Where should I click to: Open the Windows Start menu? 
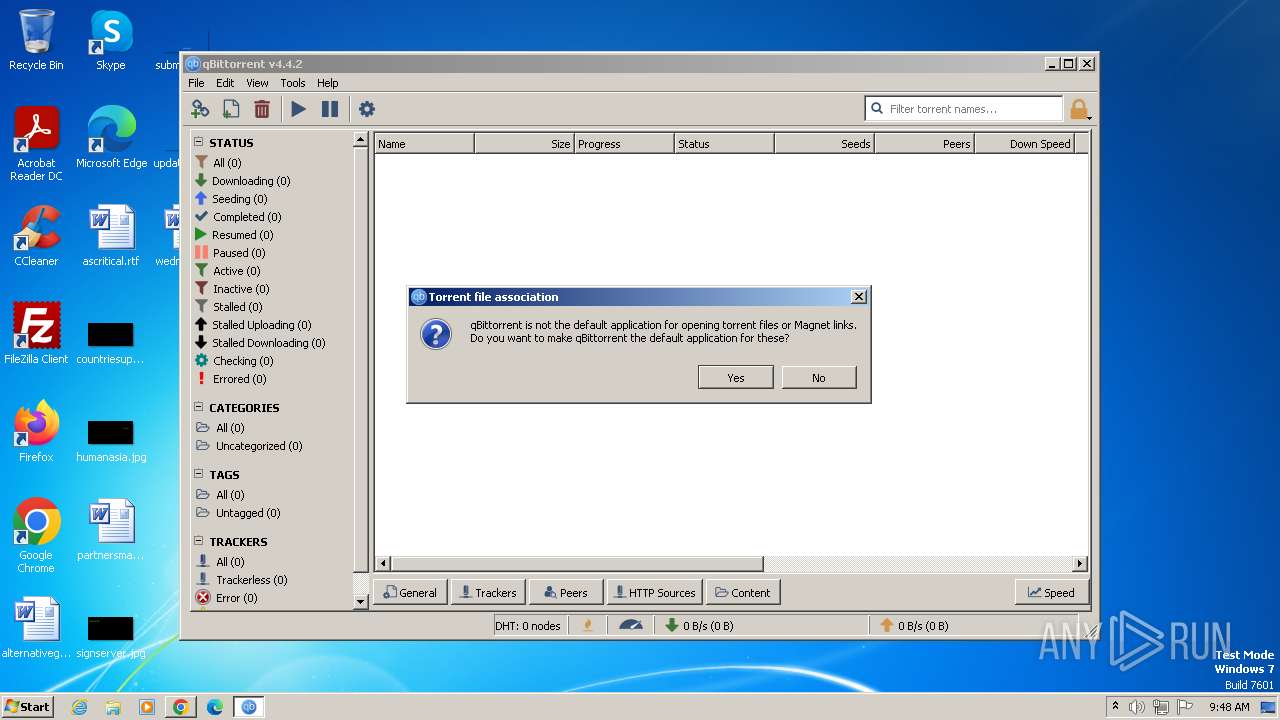click(x=27, y=706)
